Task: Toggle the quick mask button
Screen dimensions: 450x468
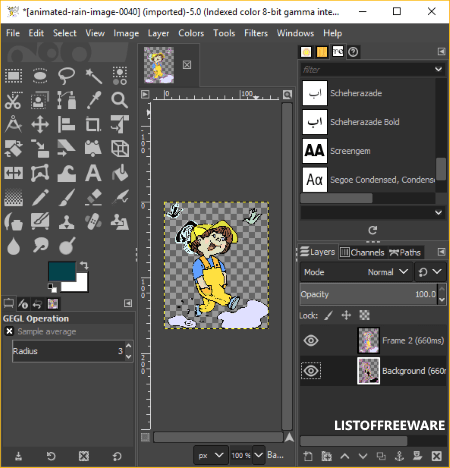Action: coord(145,437)
